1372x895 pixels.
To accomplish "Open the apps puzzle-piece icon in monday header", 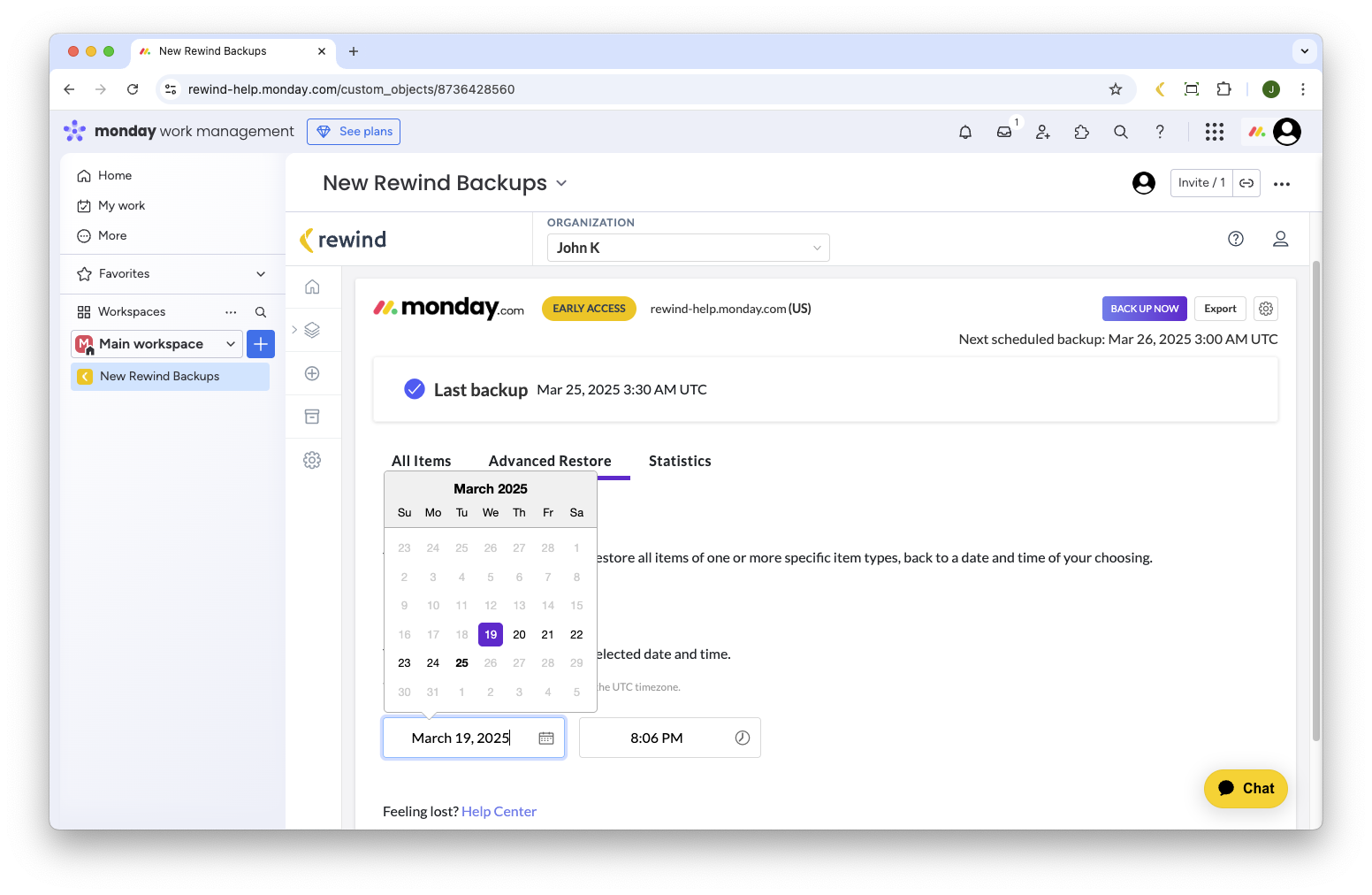I will (x=1082, y=132).
